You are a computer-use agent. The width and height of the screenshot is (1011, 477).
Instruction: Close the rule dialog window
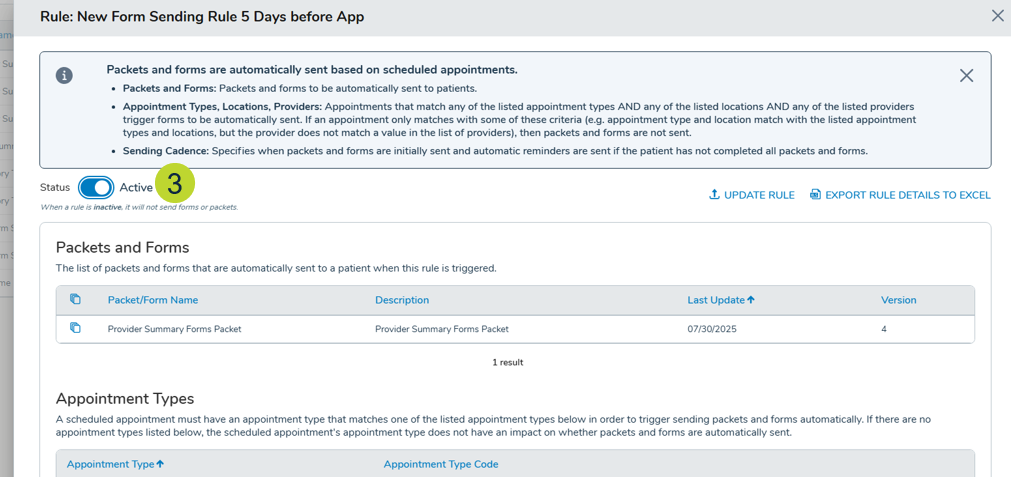pos(997,16)
